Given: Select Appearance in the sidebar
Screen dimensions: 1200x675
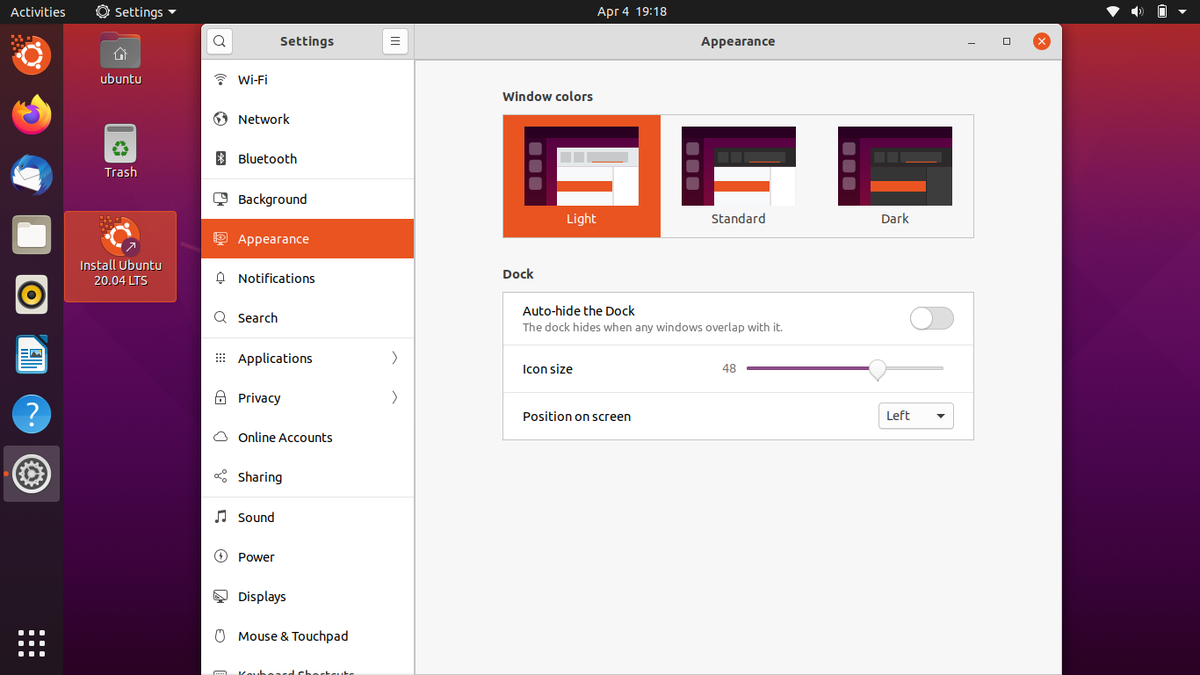Looking at the screenshot, I should click(307, 239).
